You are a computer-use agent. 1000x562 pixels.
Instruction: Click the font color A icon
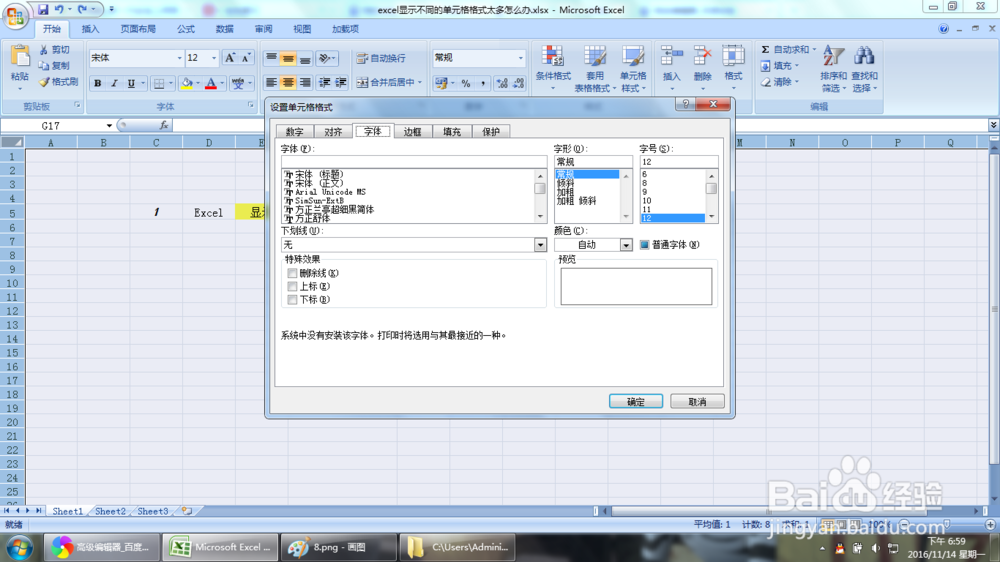point(210,83)
